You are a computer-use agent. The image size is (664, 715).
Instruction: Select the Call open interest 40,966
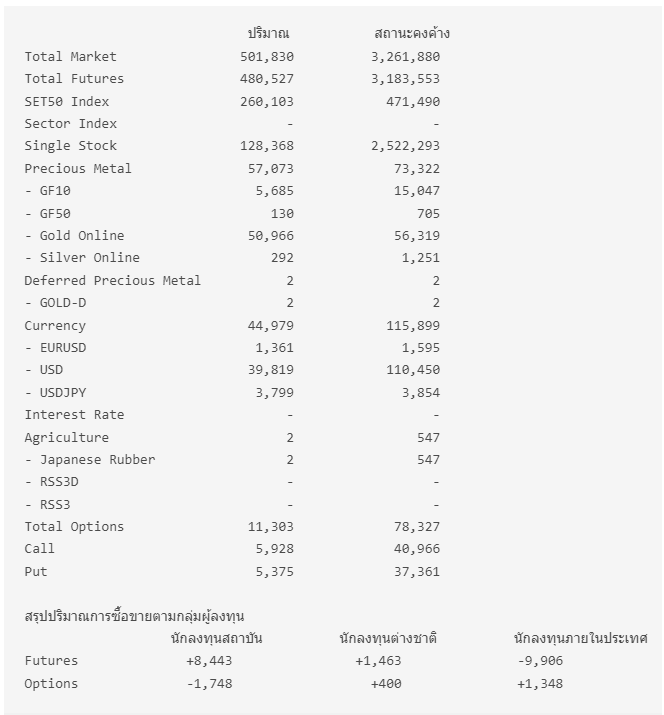tap(412, 549)
